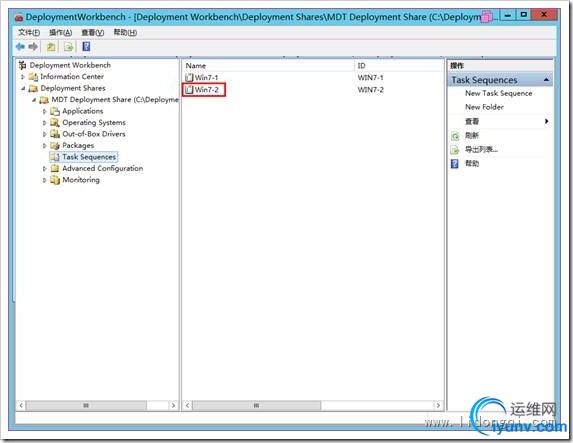The image size is (573, 443).
Task: Expand the Advanced Configuration tree node
Action: pyautogui.click(x=45, y=169)
